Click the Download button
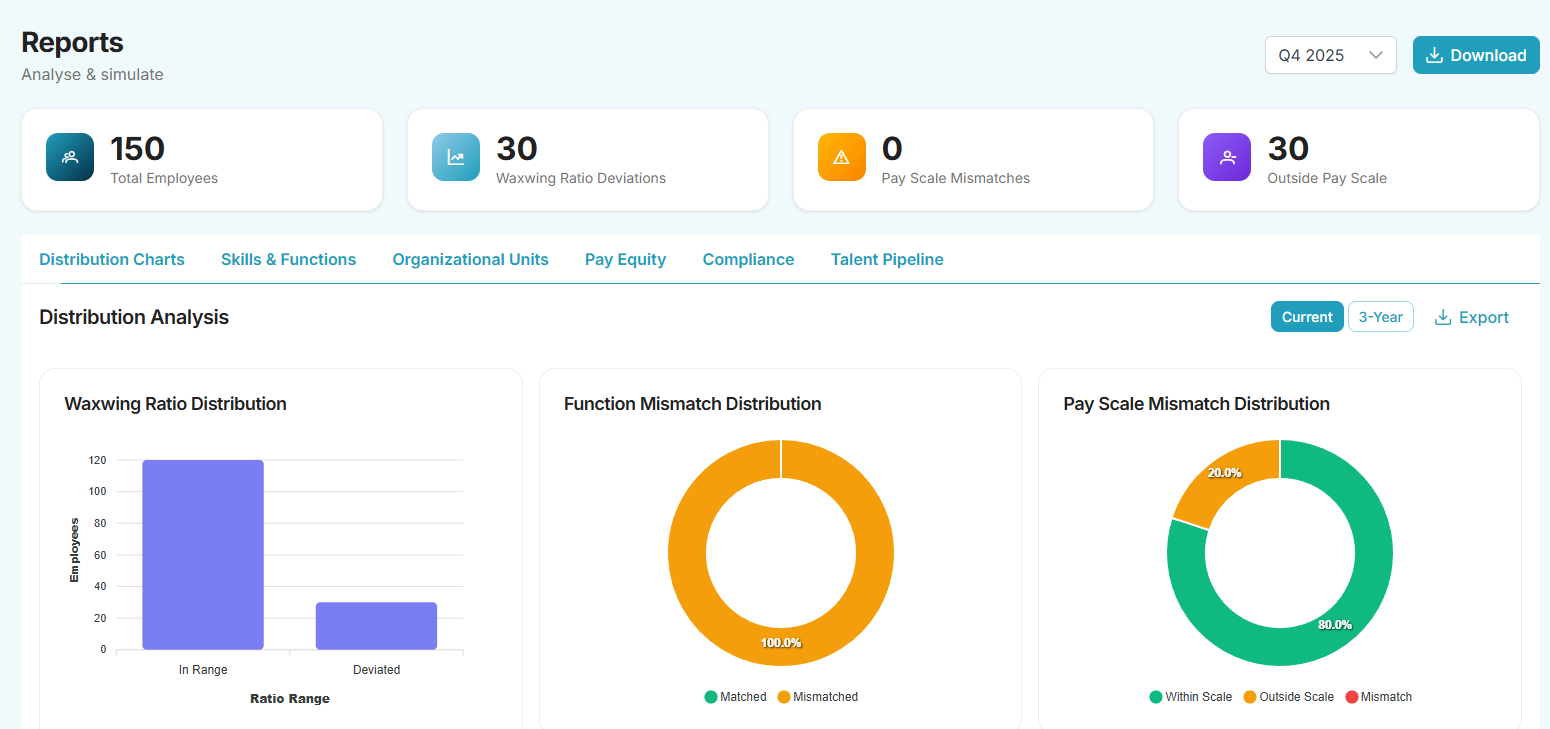Viewport: 1550px width, 729px height. coord(1476,55)
